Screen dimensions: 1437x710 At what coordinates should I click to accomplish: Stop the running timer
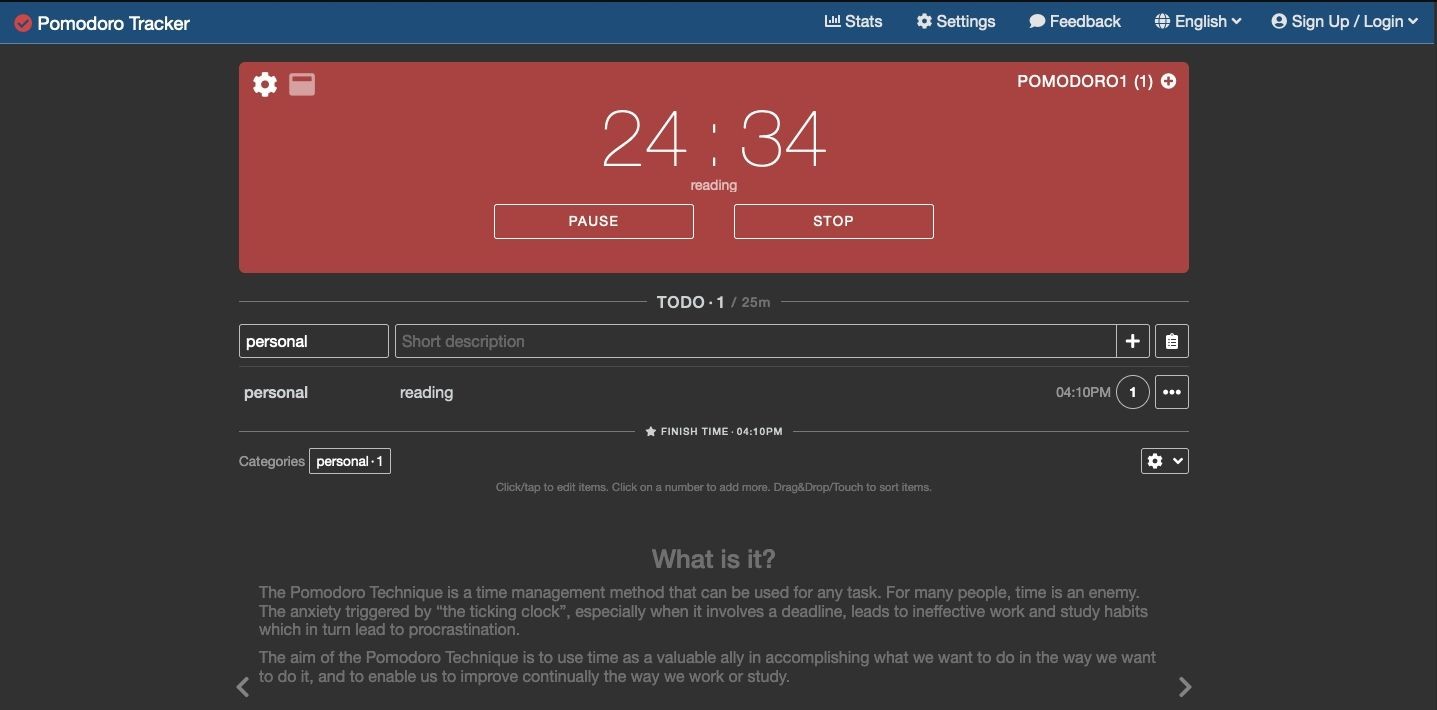(834, 221)
